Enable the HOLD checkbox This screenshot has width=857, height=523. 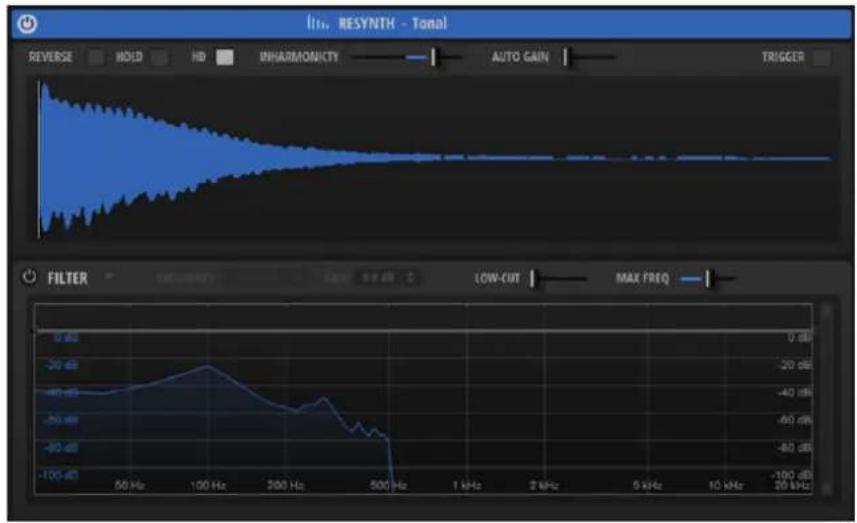[160, 57]
